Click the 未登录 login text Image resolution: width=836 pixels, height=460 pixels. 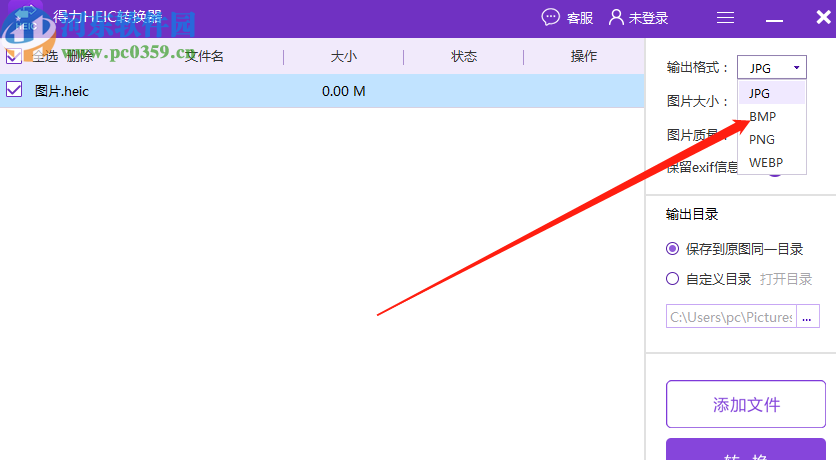pyautogui.click(x=648, y=18)
